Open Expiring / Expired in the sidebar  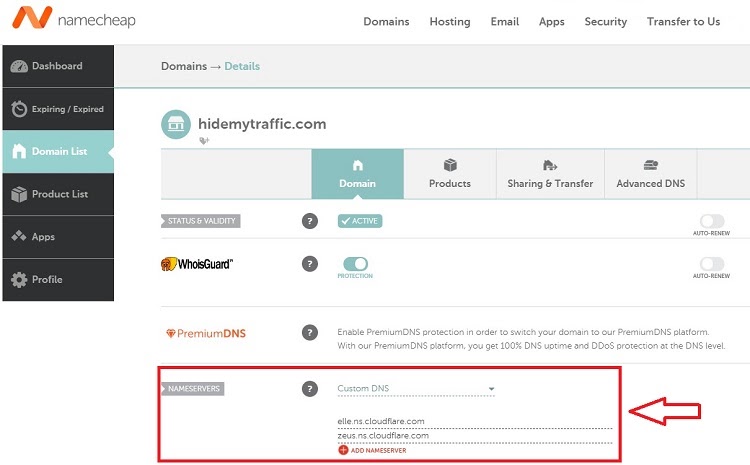(58, 109)
